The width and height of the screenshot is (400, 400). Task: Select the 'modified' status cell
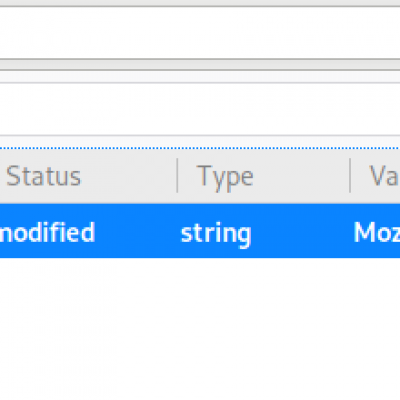pos(47,232)
